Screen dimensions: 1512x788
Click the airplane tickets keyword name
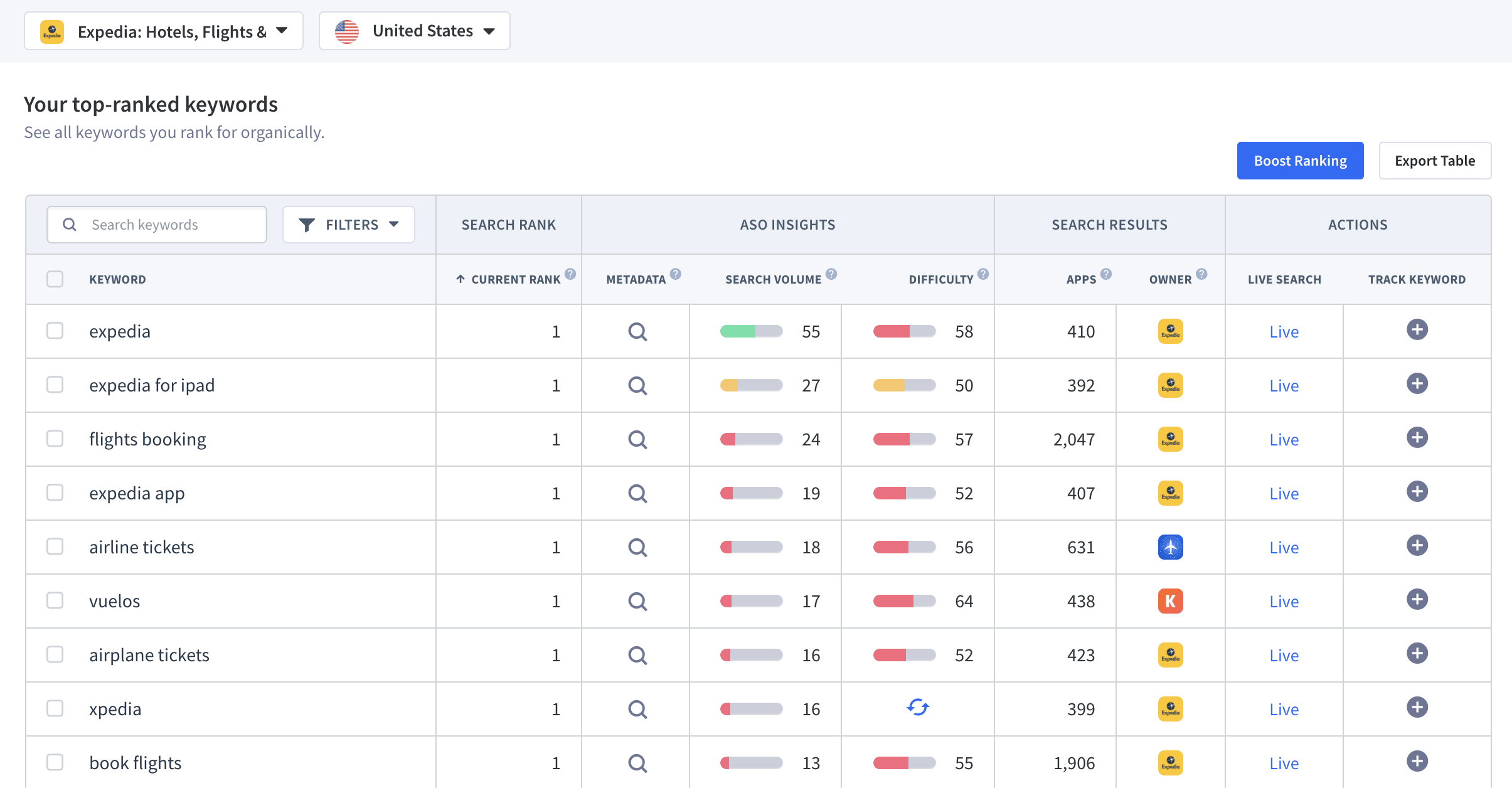(x=149, y=655)
